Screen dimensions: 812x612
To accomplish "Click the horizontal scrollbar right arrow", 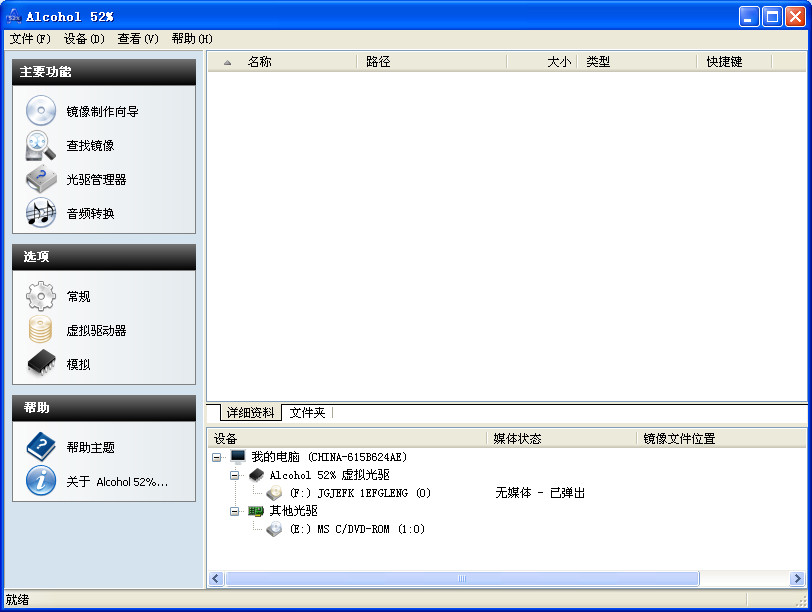I will pos(797,578).
